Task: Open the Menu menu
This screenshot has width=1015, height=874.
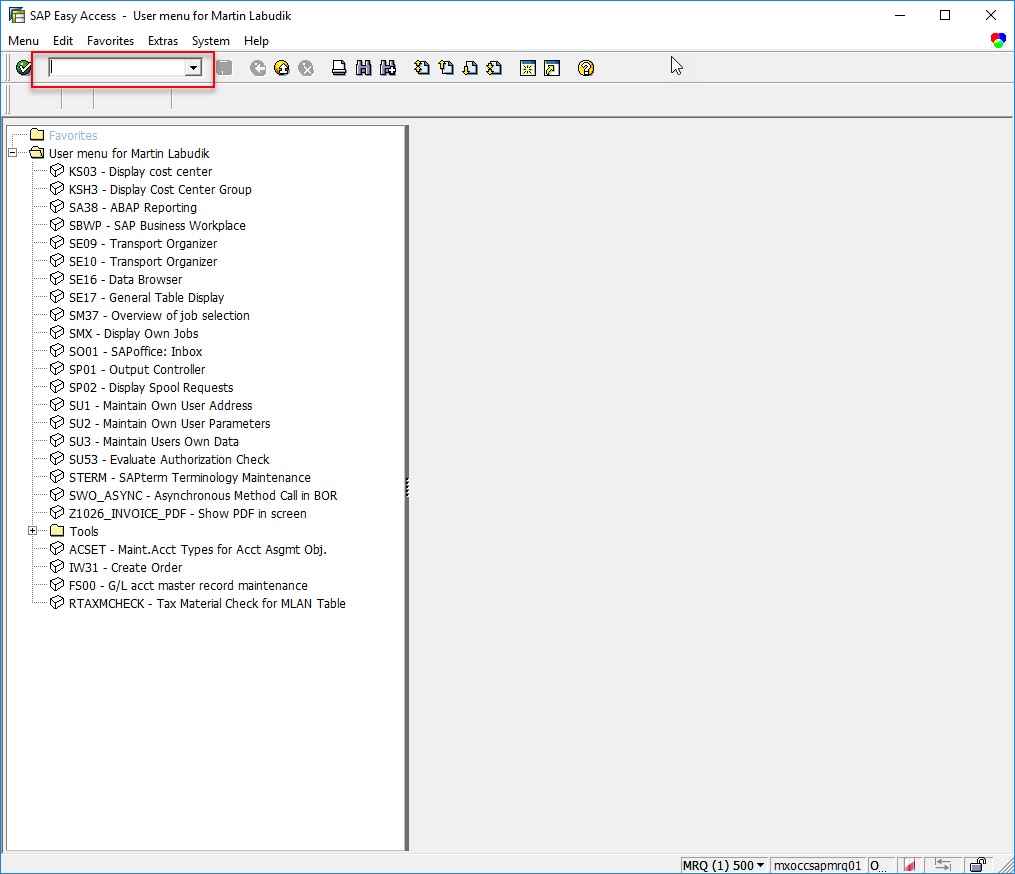Action: pyautogui.click(x=23, y=41)
